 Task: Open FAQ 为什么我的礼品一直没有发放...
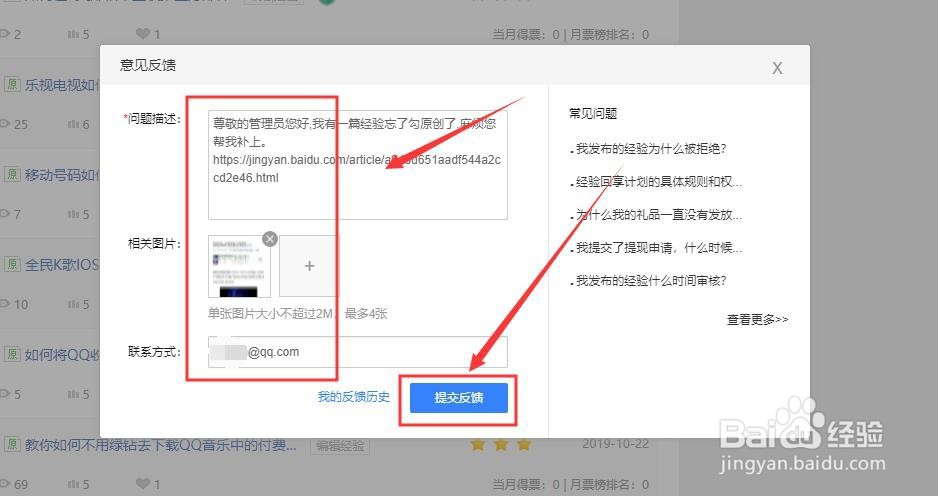tap(659, 215)
